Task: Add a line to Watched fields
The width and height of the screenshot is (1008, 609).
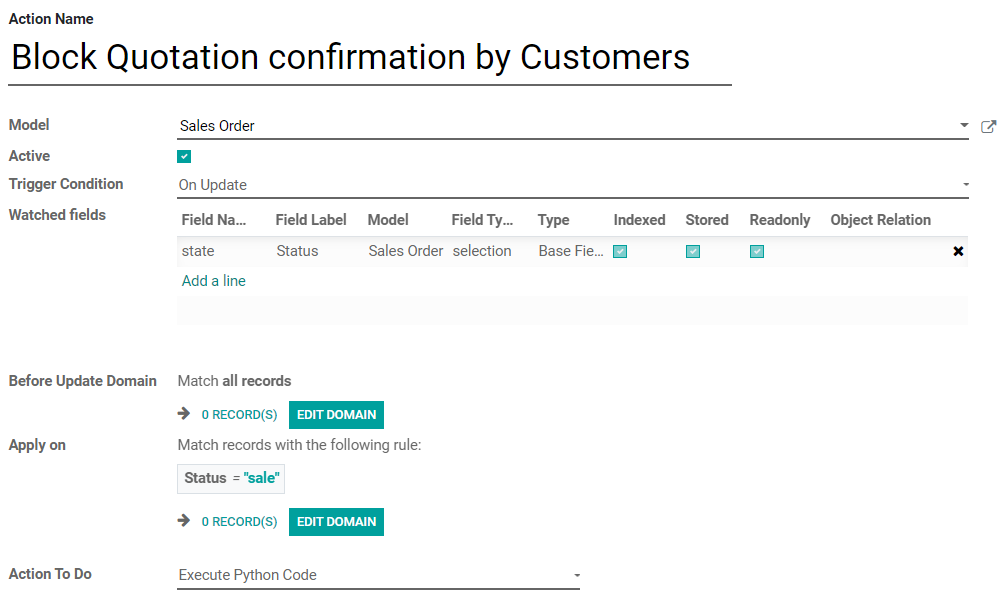Action: (214, 281)
